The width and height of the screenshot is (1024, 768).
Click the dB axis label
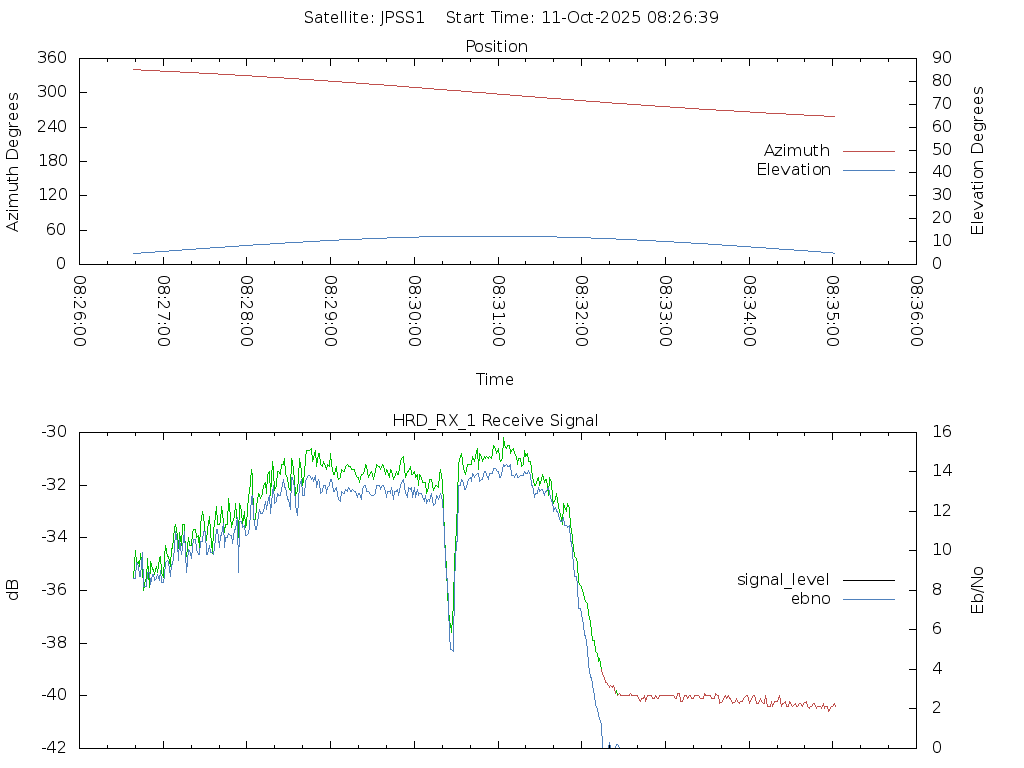coord(13,590)
